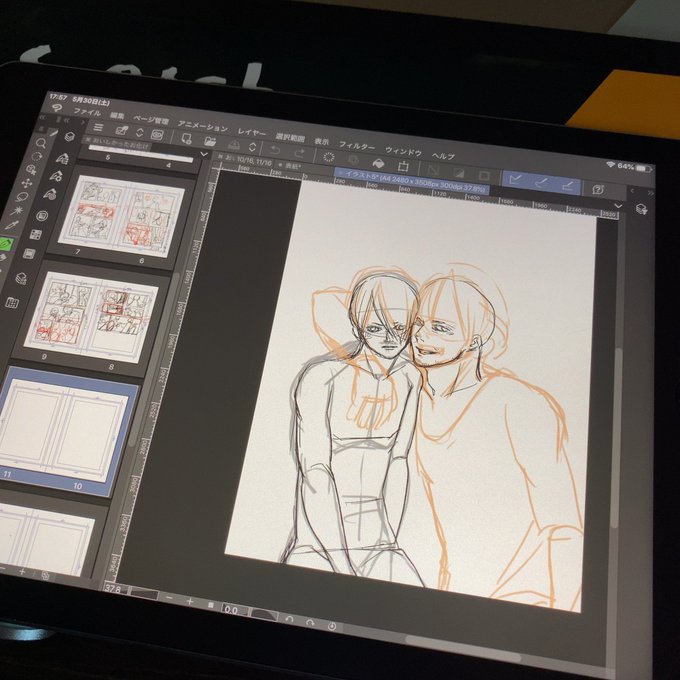Expand the canvas tab list chevron
Screen dimensions: 680x680
[x=618, y=206]
